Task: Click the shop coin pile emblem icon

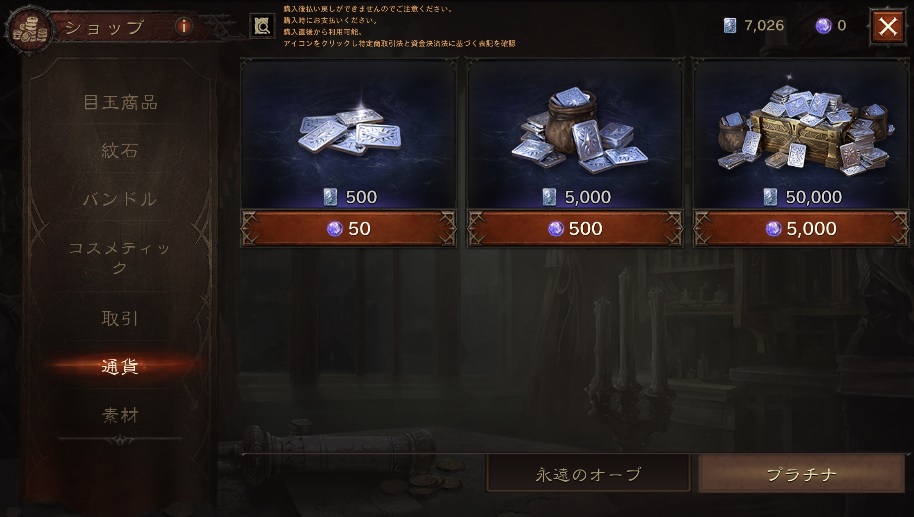Action: [x=29, y=30]
